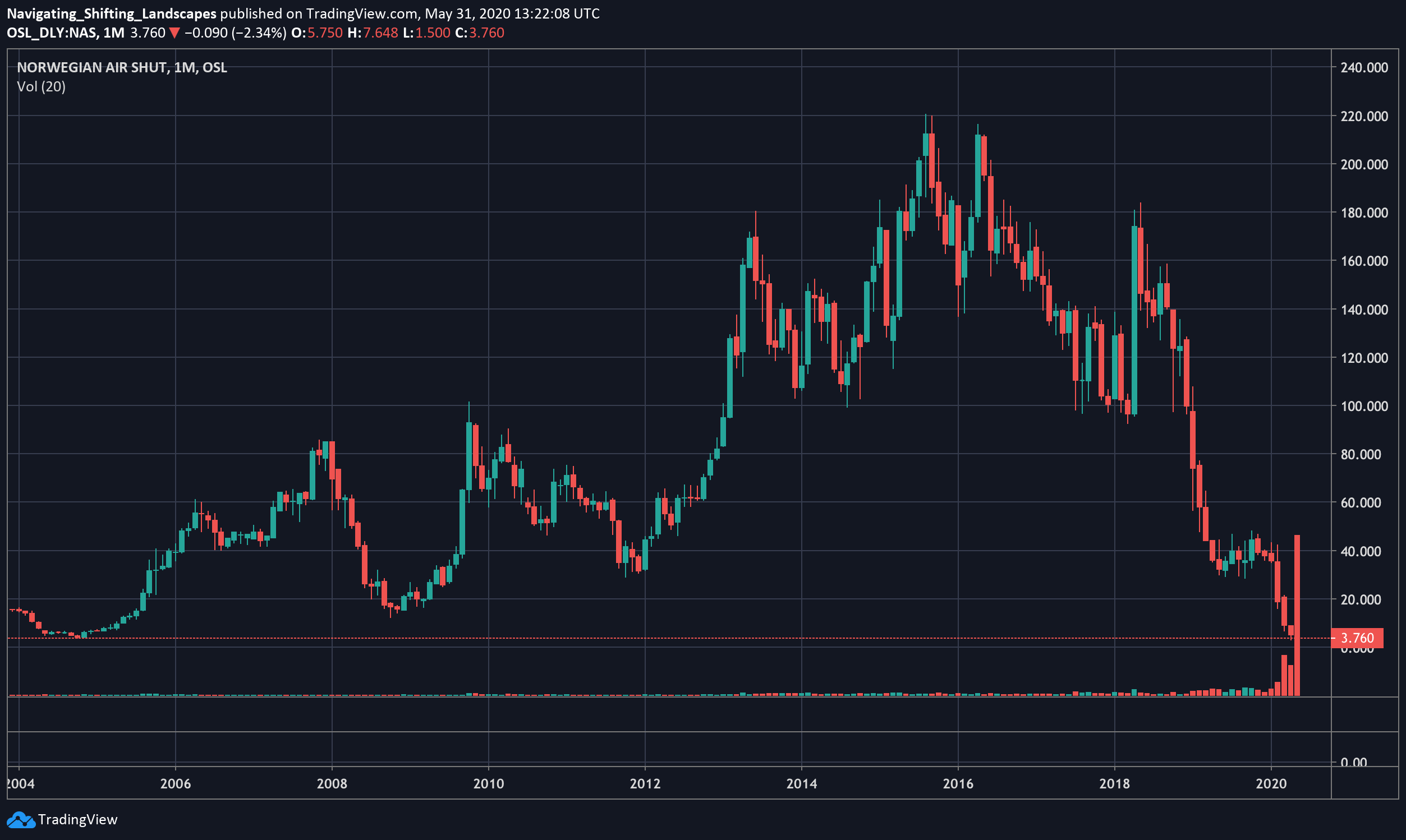Click the low value L:1.500
Image resolution: width=1406 pixels, height=840 pixels.
(x=426, y=33)
